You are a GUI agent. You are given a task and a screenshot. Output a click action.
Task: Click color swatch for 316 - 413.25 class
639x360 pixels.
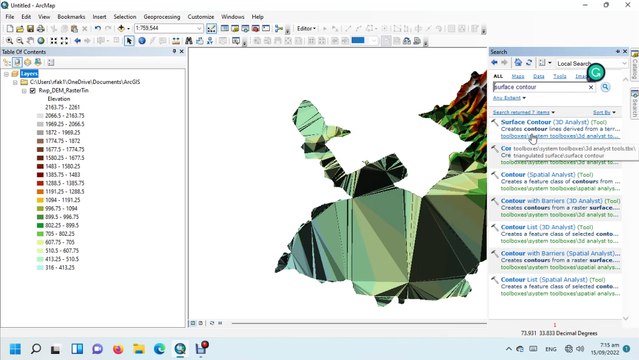[x=40, y=268]
